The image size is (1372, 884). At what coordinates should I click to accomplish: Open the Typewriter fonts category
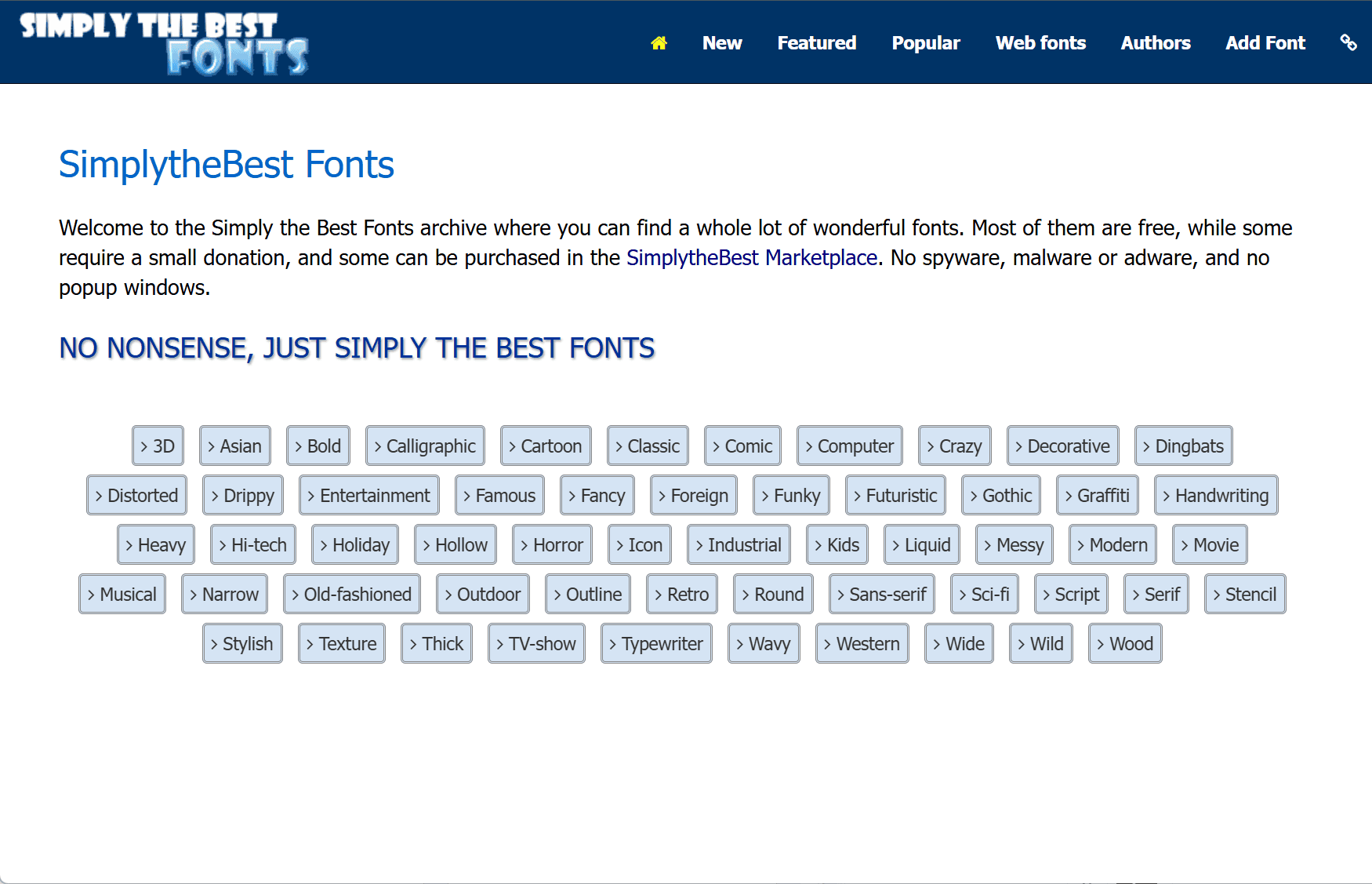656,644
